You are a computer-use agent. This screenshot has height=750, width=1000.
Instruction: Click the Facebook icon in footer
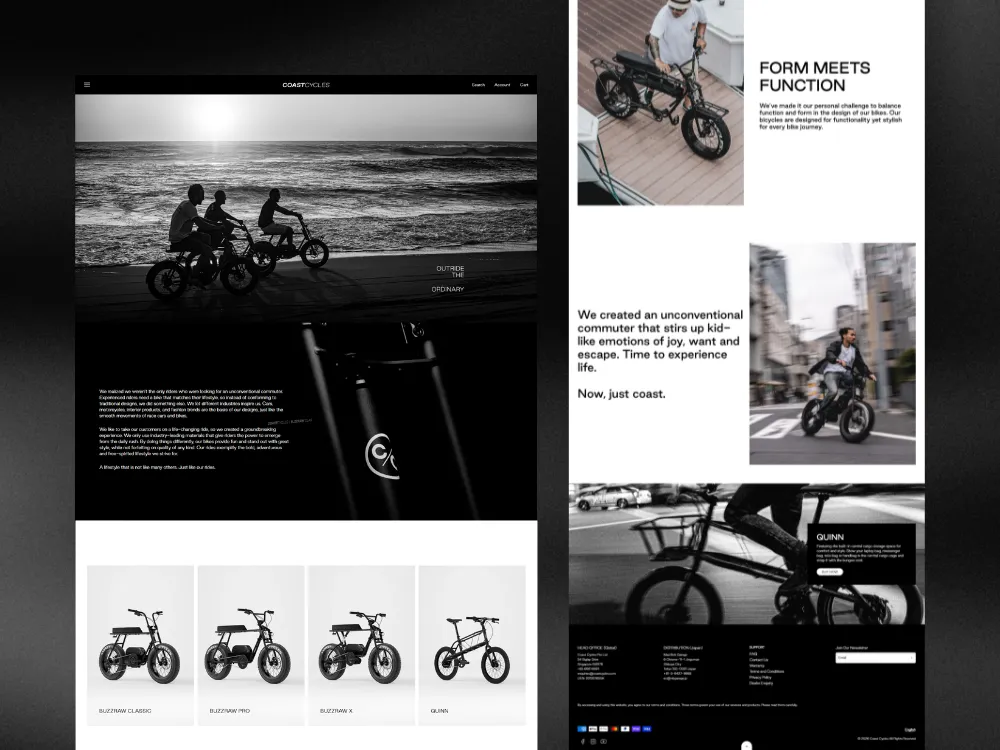click(583, 742)
